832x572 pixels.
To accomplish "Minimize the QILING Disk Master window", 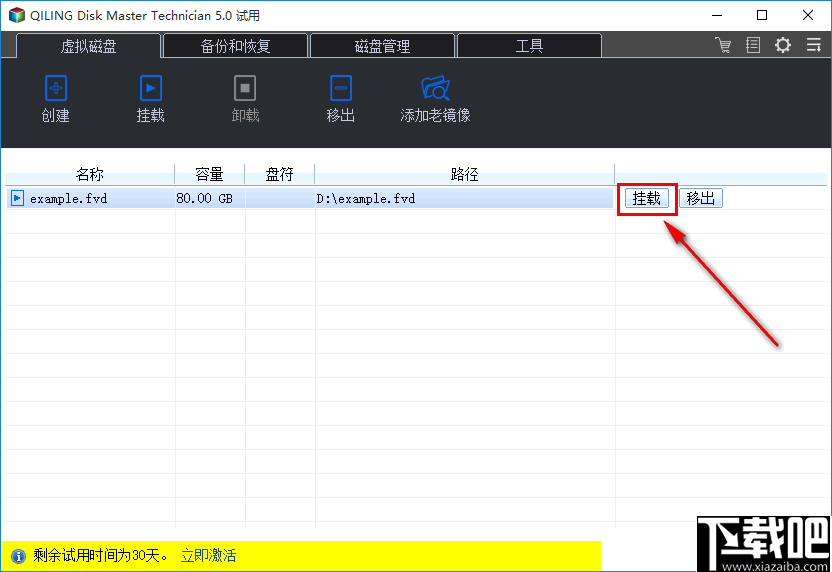I will pyautogui.click(x=717, y=15).
